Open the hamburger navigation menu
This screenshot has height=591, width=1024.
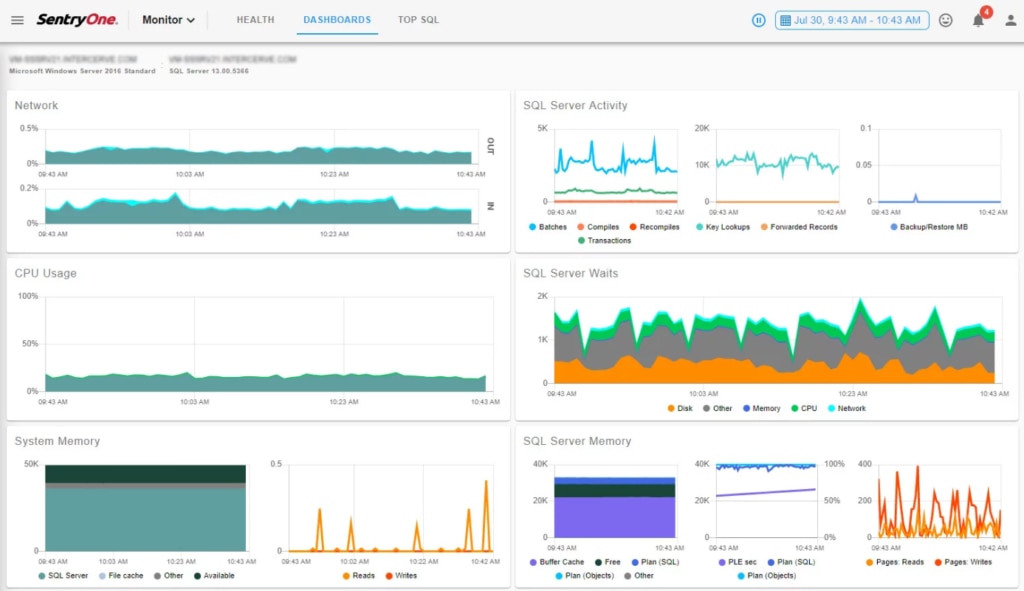pos(17,20)
